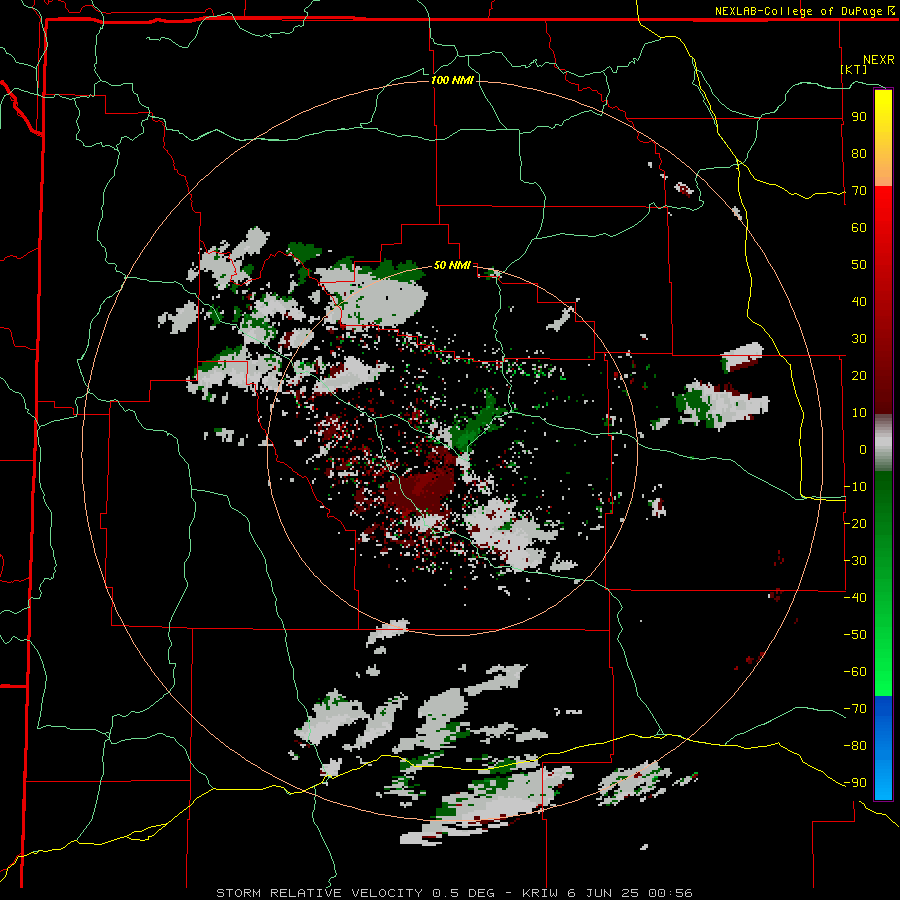Click the 0 value on velocity scale
The image size is (900, 900).
(863, 450)
